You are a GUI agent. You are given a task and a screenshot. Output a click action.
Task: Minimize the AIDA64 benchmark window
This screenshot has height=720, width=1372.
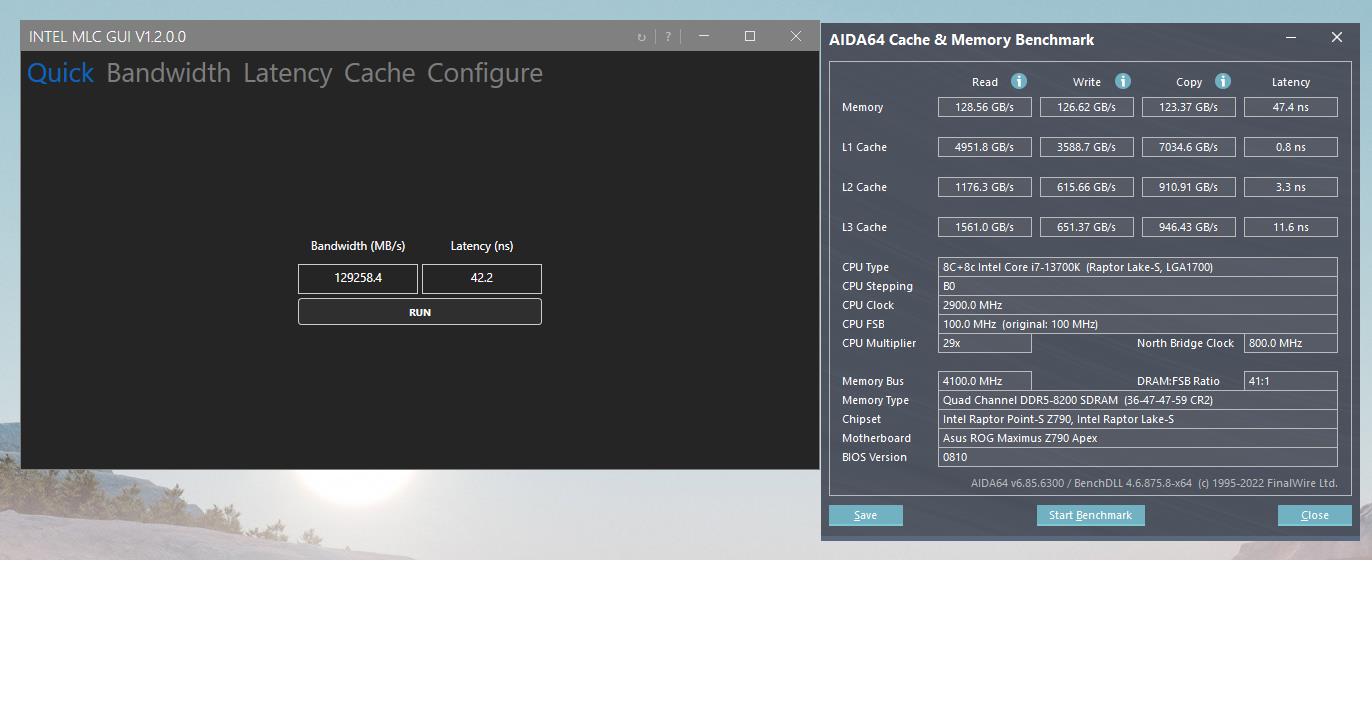click(x=1291, y=37)
